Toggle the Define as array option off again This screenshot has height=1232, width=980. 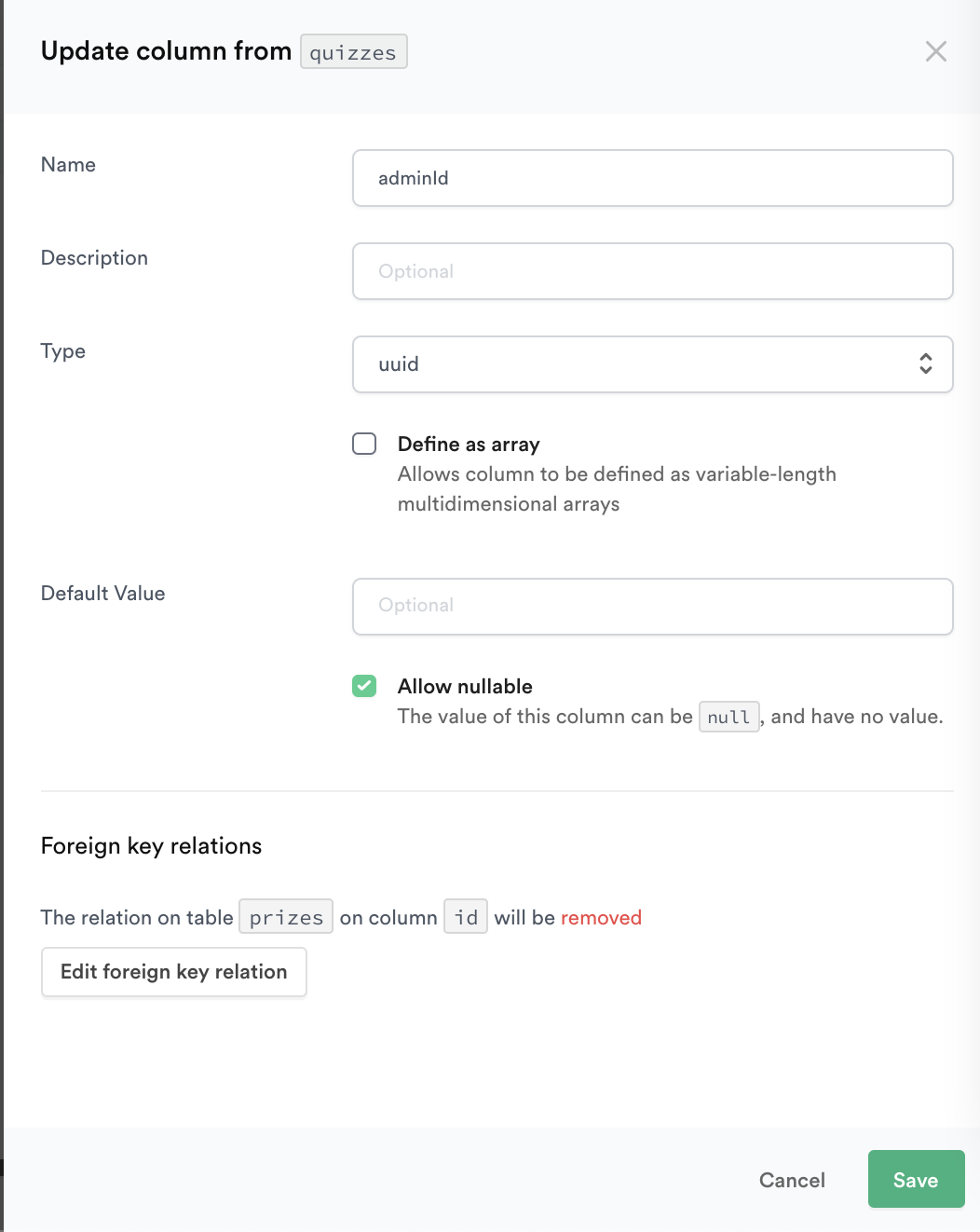(x=363, y=444)
